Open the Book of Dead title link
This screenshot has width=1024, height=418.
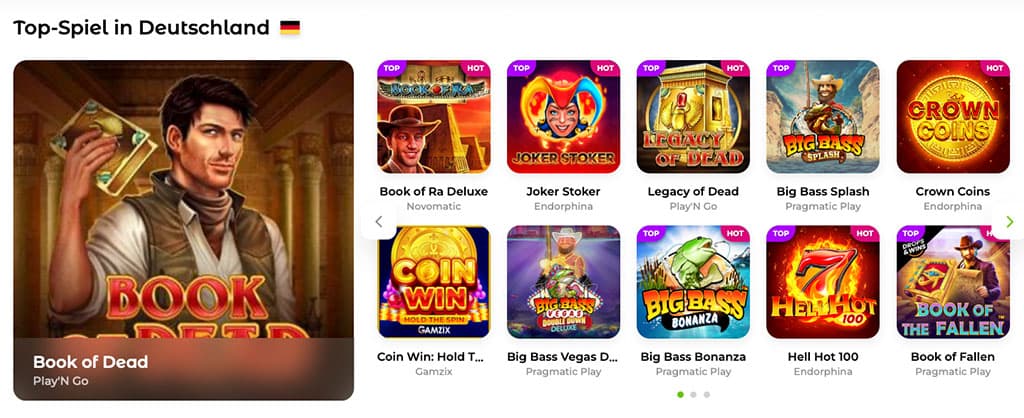[x=91, y=362]
